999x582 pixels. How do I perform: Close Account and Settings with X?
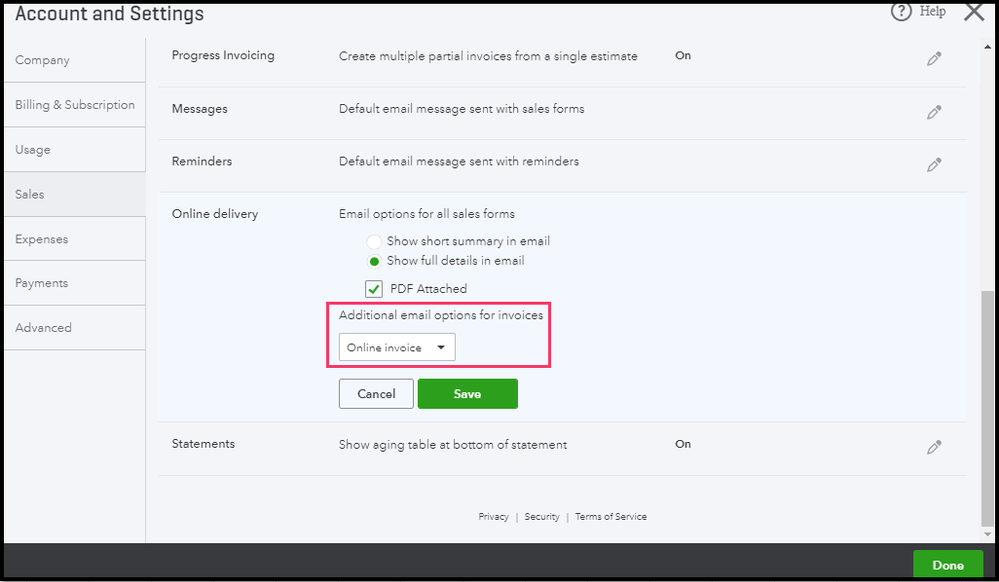coord(974,12)
